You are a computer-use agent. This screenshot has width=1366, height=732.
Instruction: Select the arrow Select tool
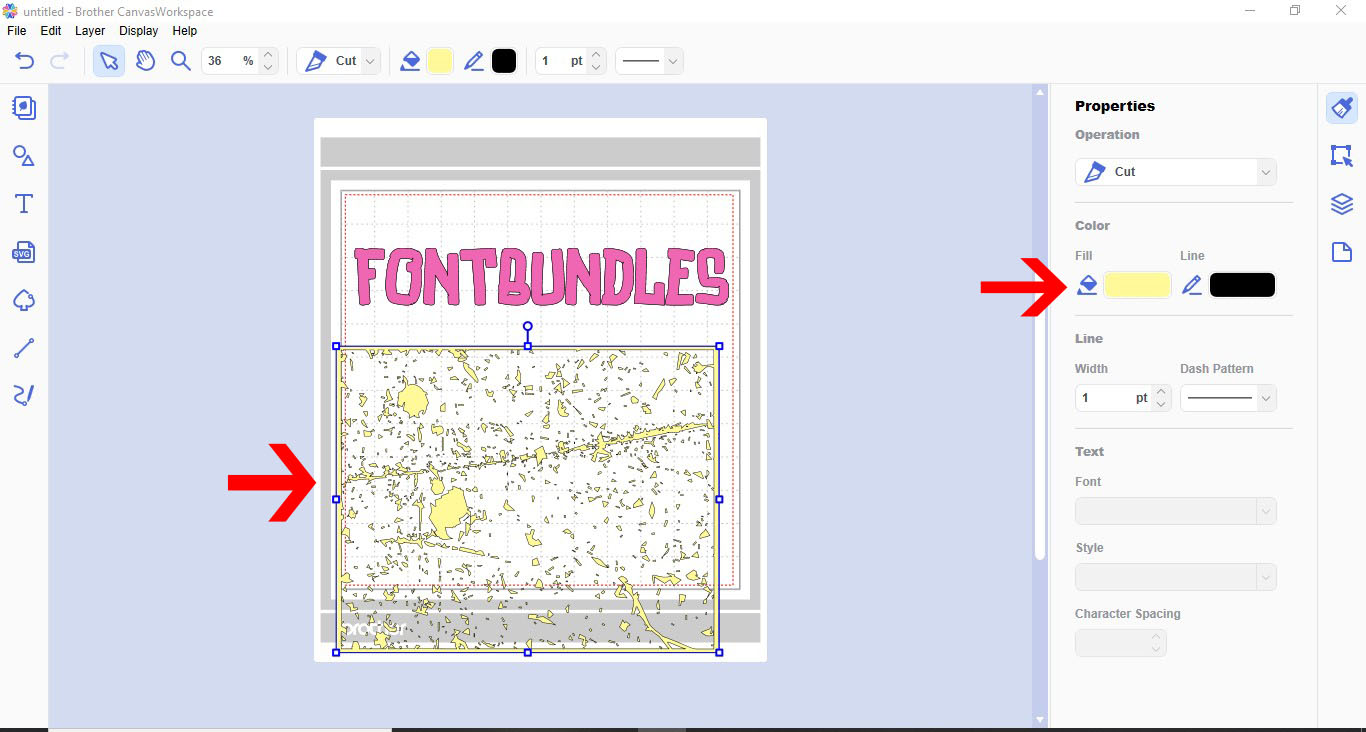click(x=109, y=61)
